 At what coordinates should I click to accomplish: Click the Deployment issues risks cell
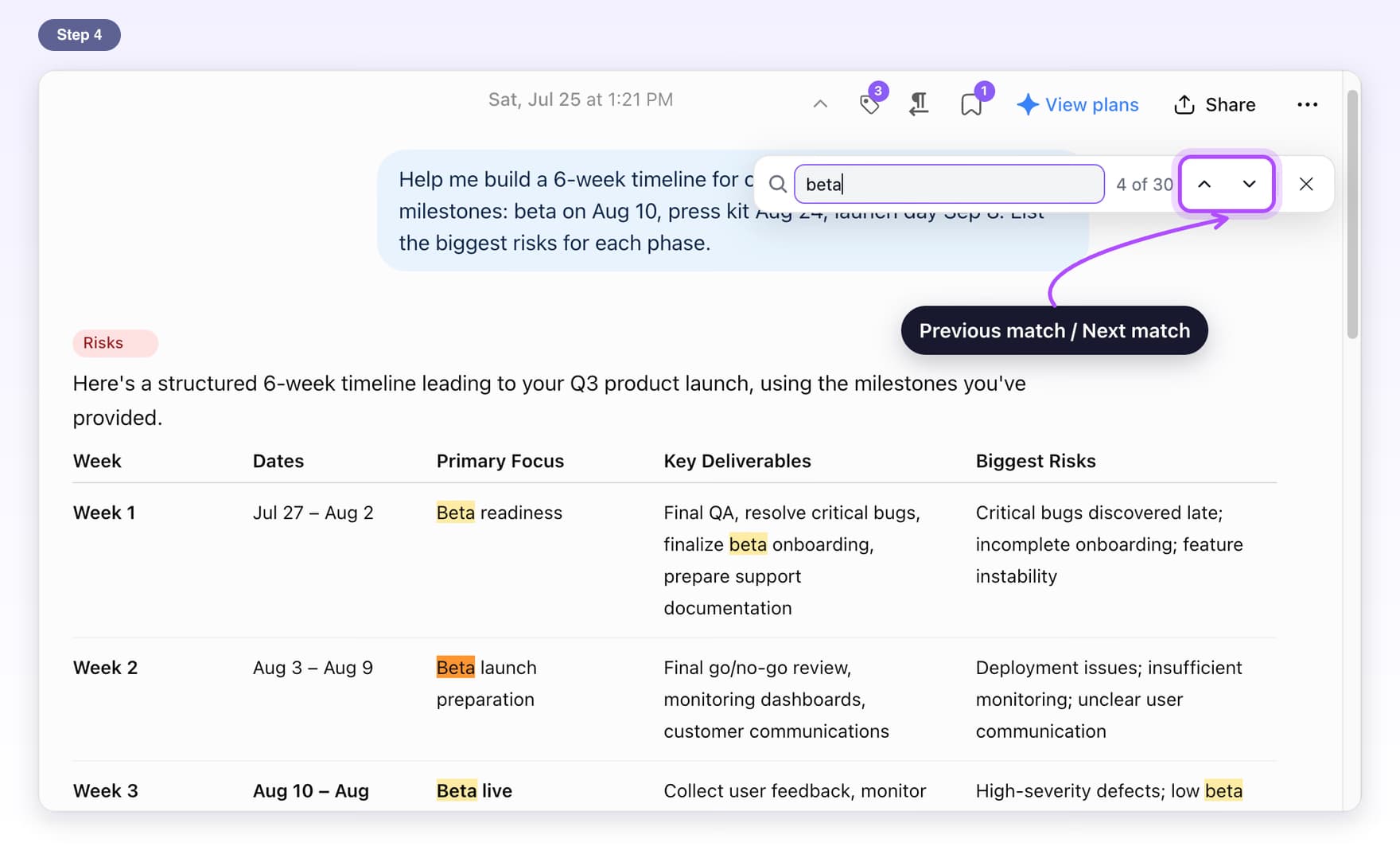coord(1109,700)
